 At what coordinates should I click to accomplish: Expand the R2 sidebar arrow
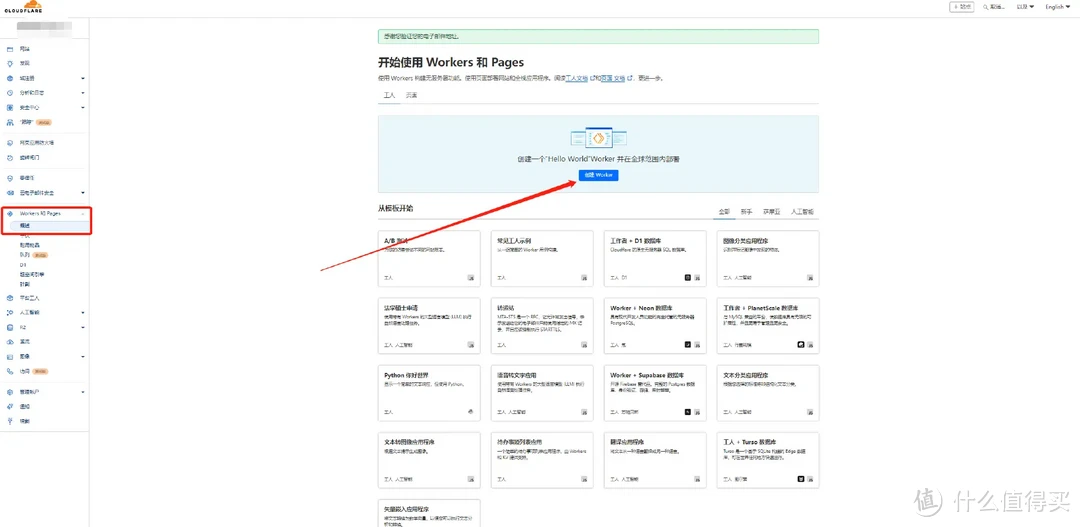[x=83, y=327]
